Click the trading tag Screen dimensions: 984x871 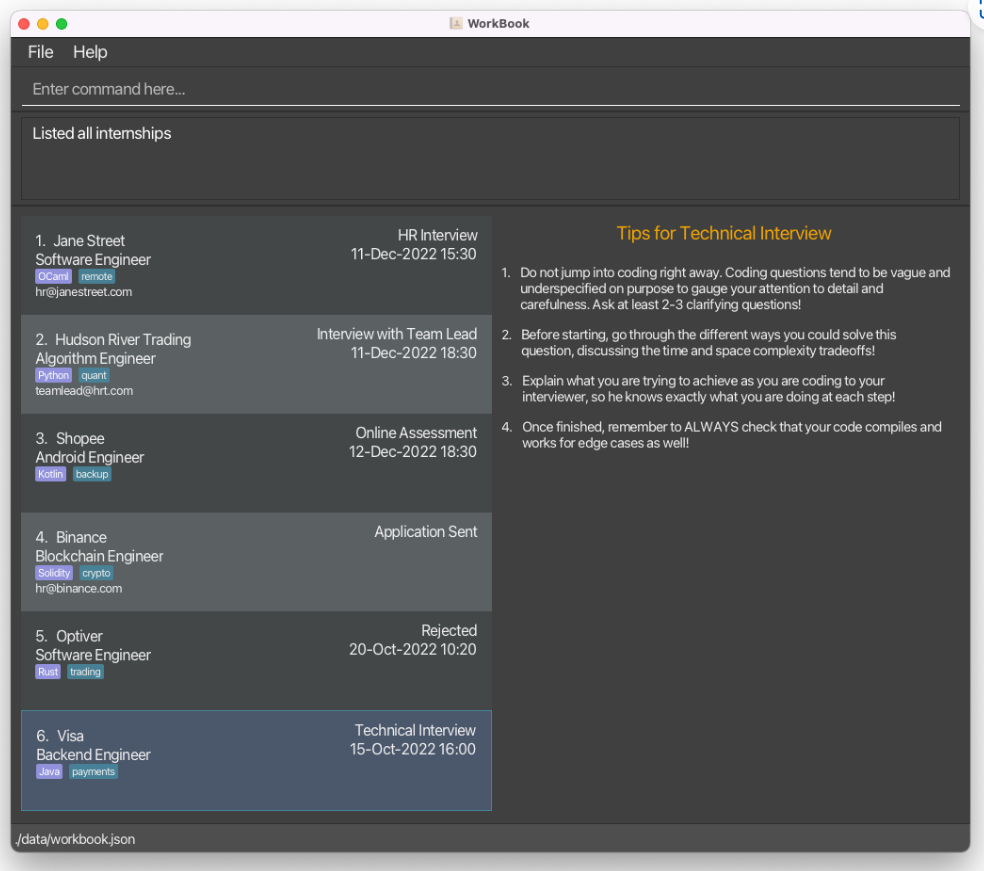[85, 672]
